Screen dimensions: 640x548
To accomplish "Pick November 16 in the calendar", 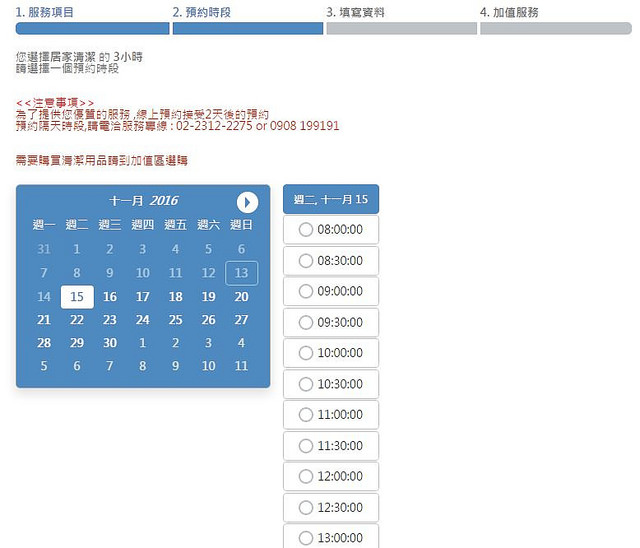I will 110,297.
